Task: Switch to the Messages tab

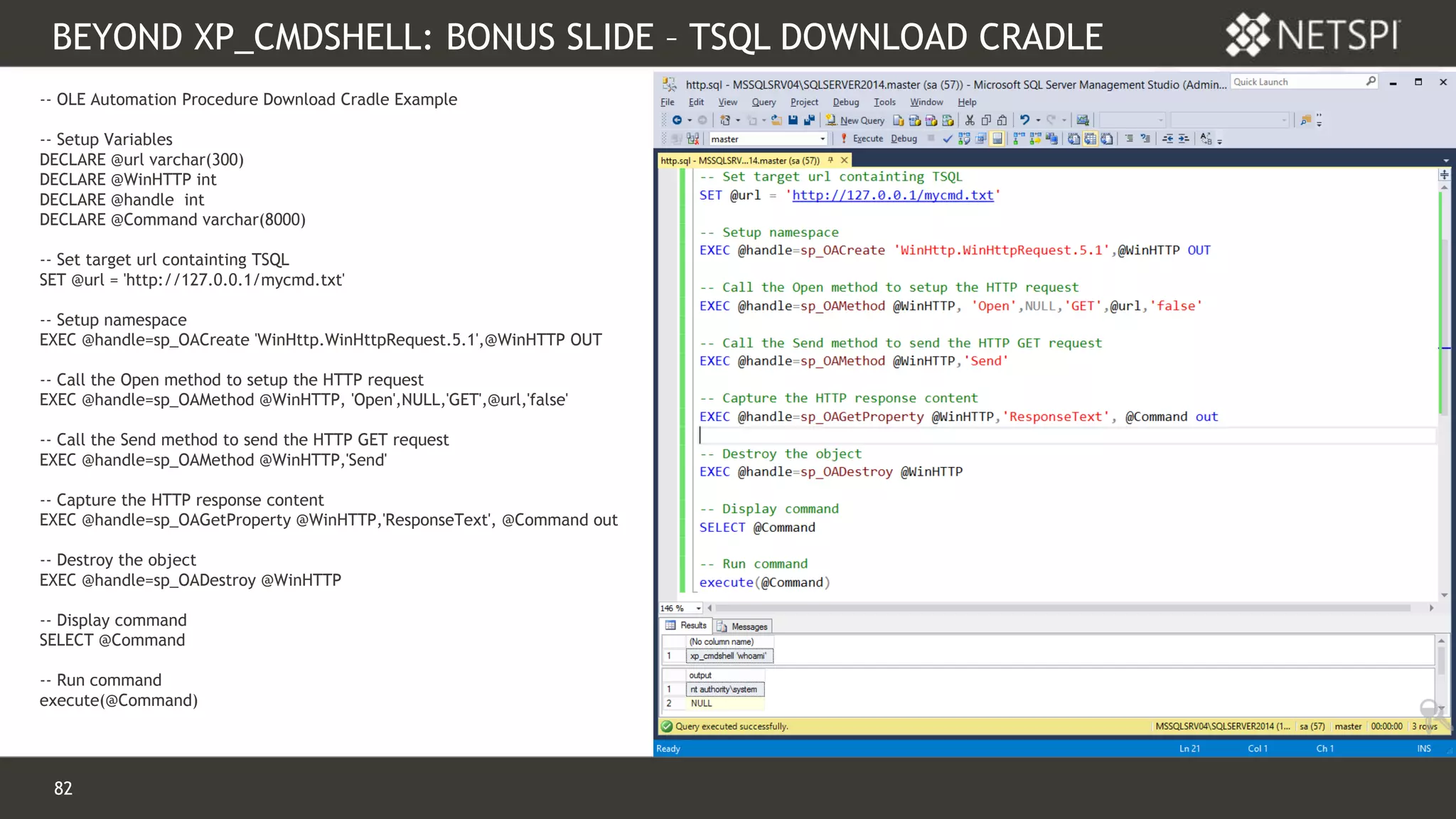Action: pyautogui.click(x=743, y=626)
